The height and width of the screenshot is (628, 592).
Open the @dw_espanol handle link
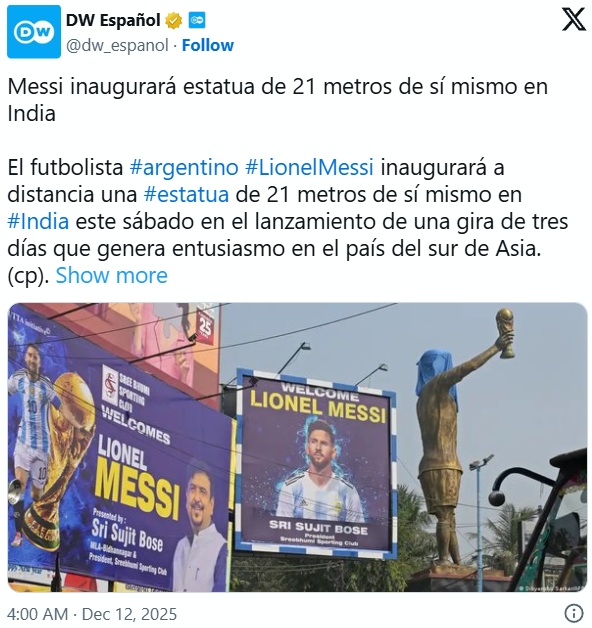tap(117, 46)
